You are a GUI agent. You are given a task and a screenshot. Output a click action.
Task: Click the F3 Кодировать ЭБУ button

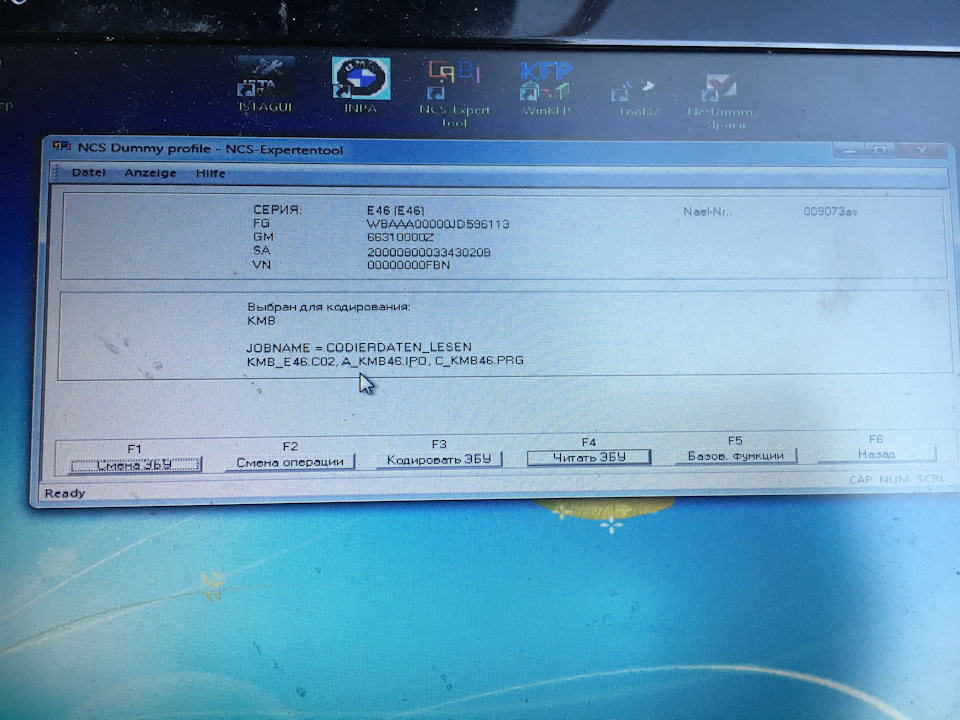tap(438, 460)
